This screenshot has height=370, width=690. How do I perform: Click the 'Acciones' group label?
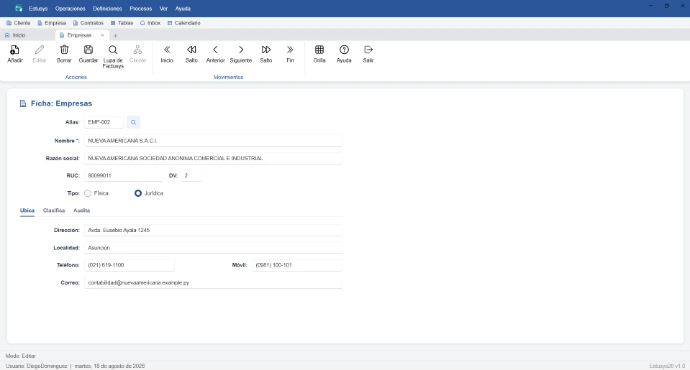[76, 77]
